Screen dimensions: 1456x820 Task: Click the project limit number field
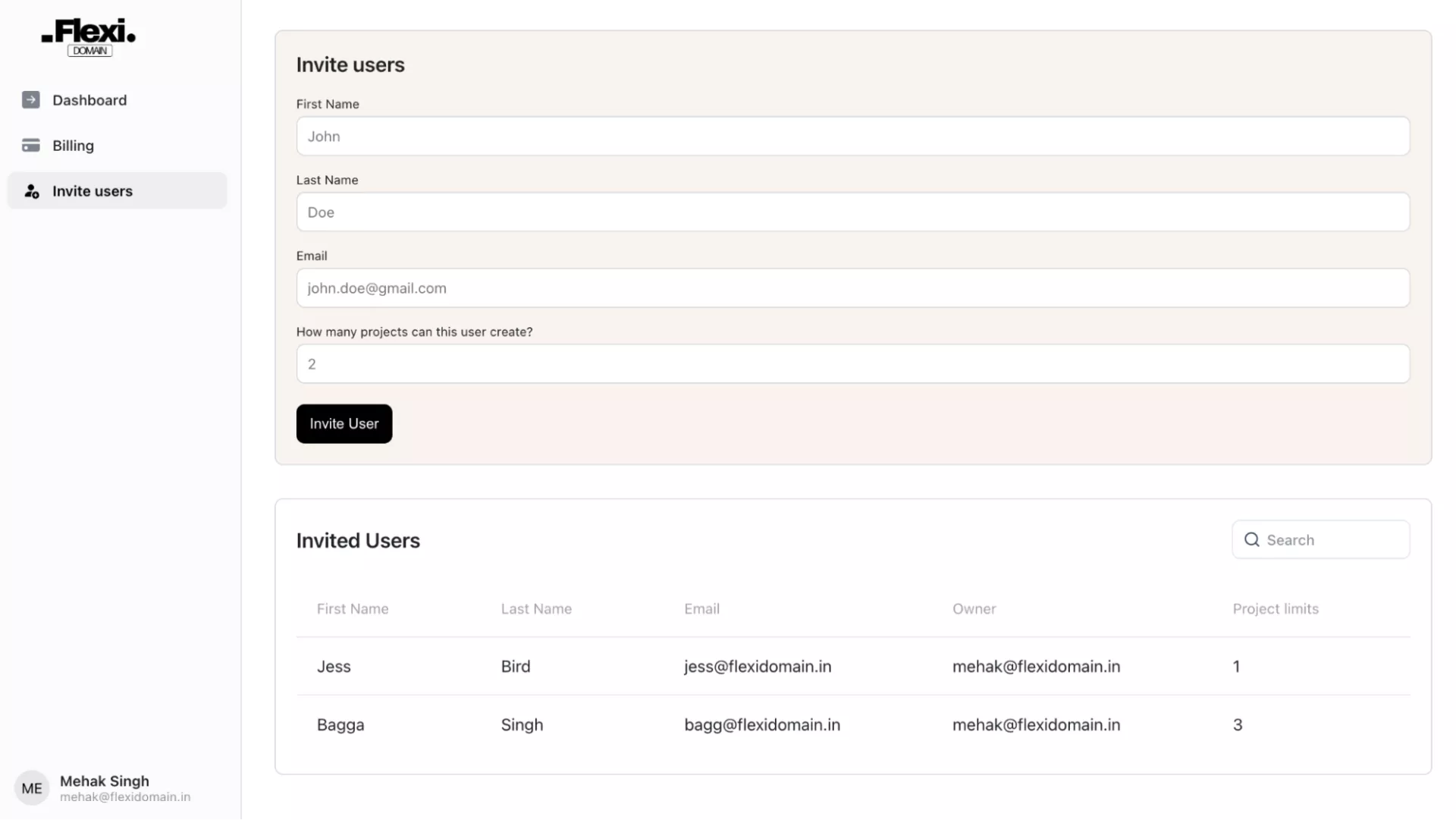click(x=852, y=364)
